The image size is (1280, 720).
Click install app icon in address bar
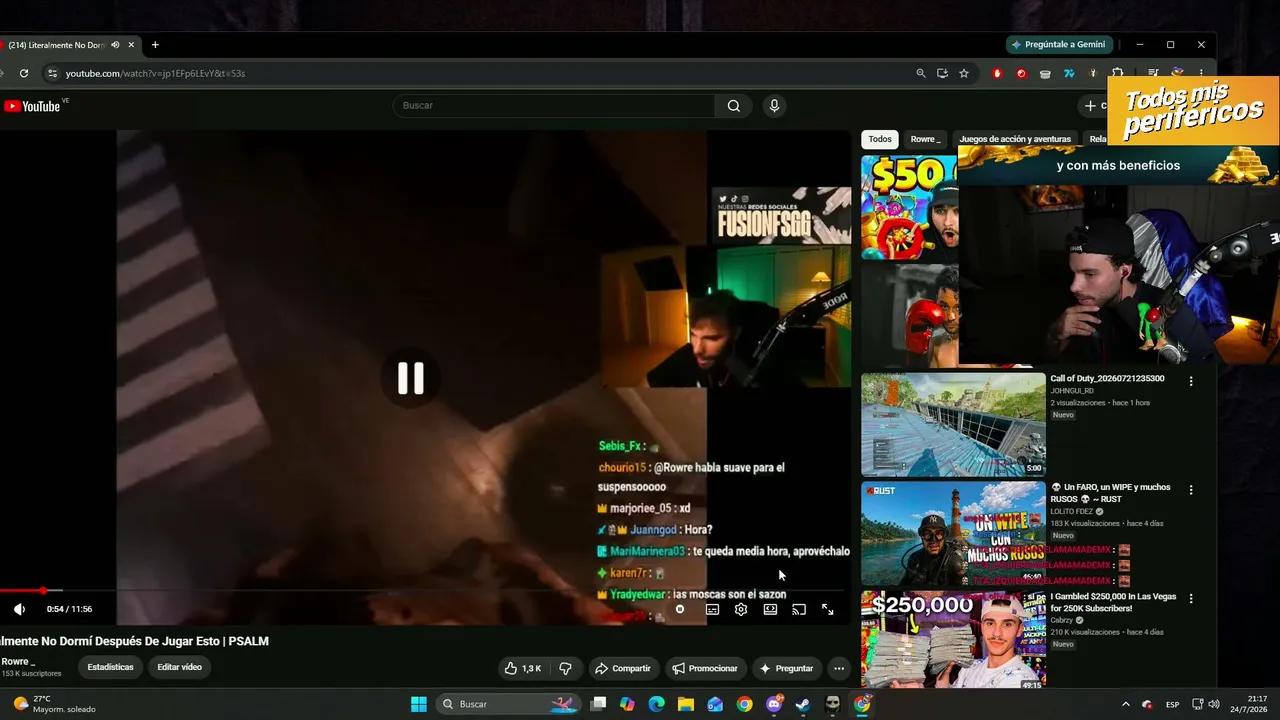943,73
